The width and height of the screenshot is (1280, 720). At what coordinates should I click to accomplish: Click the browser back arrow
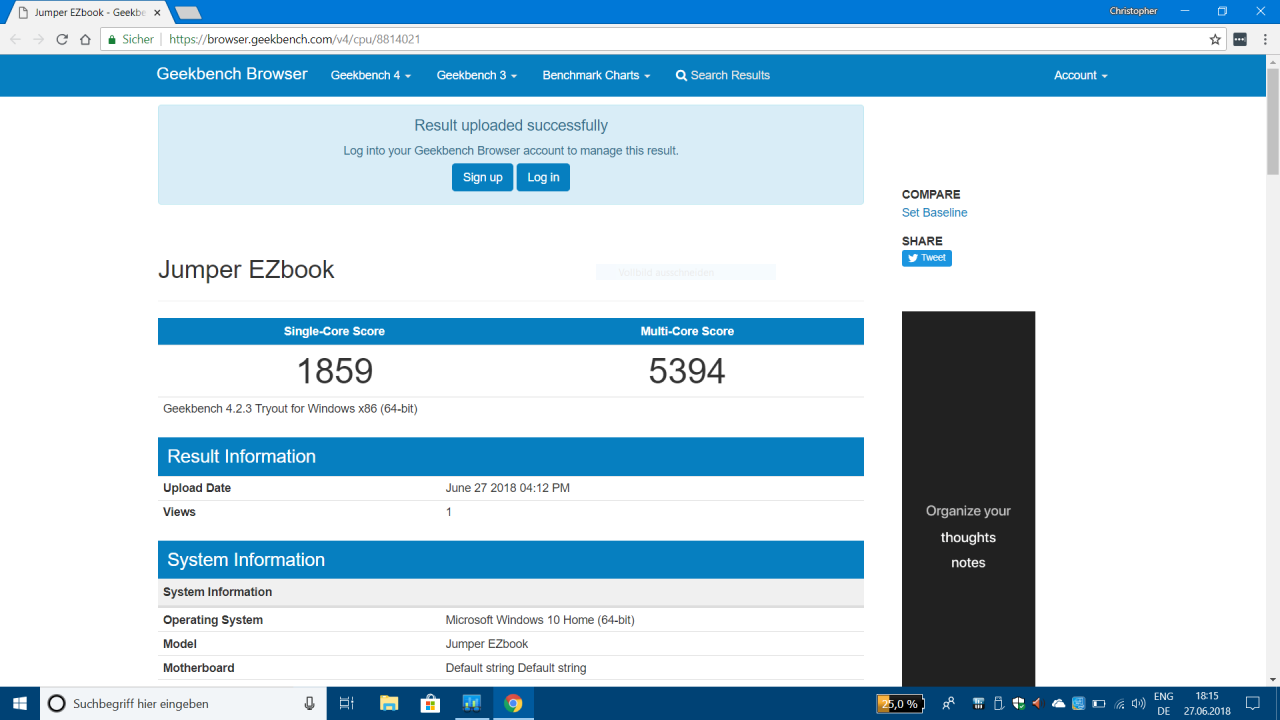pos(16,39)
